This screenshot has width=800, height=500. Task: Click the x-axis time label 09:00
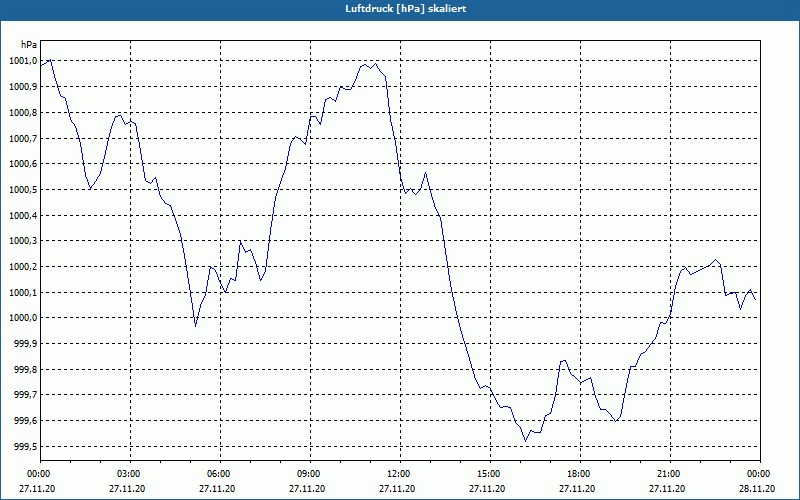tap(310, 474)
